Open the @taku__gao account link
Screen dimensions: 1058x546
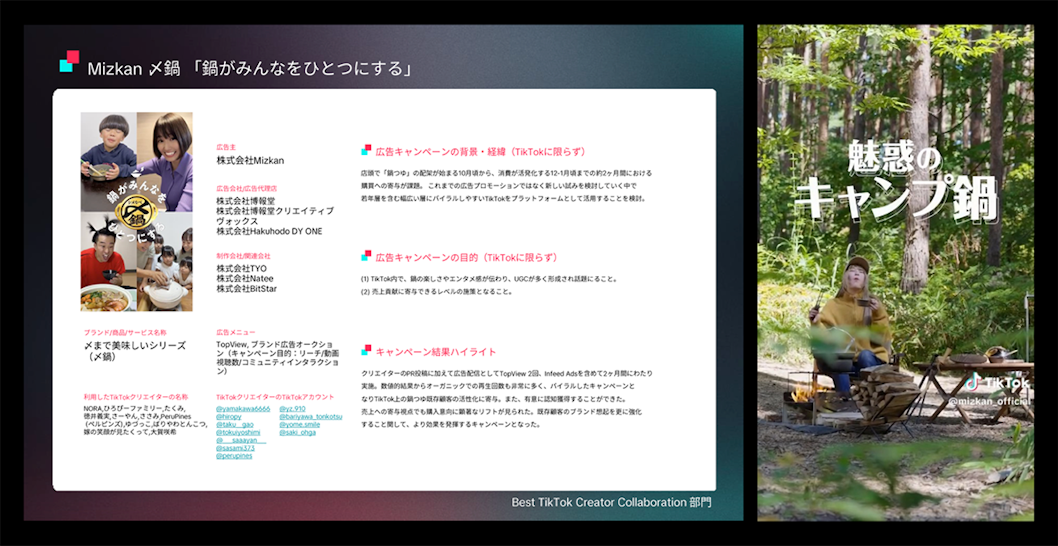[x=234, y=425]
